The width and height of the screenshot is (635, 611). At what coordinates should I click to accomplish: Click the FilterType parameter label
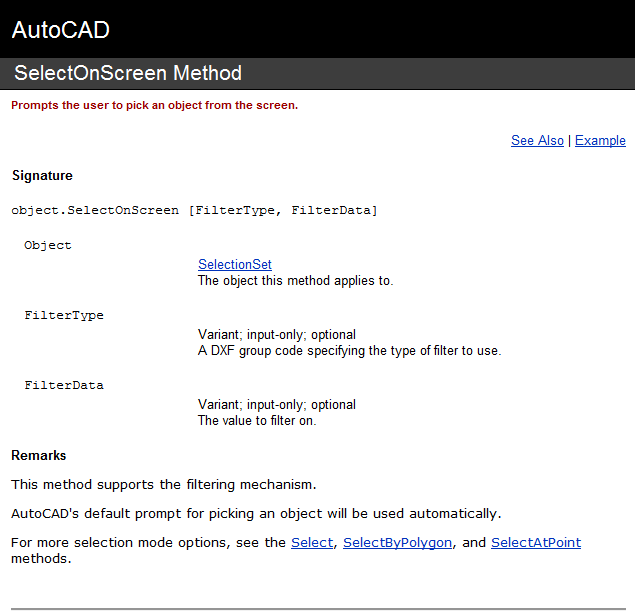click(x=64, y=315)
